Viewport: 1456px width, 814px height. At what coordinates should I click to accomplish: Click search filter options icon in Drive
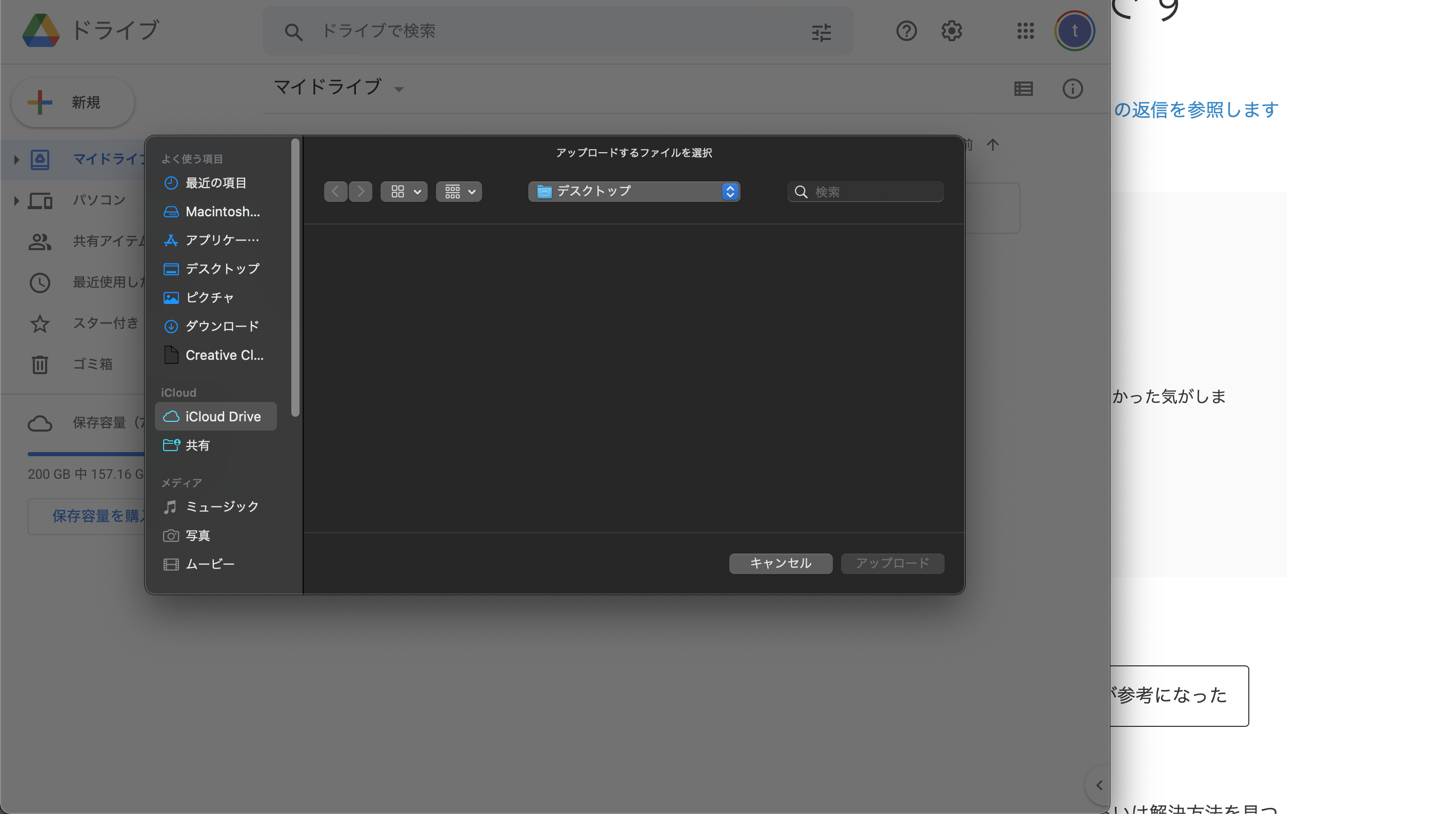point(821,32)
